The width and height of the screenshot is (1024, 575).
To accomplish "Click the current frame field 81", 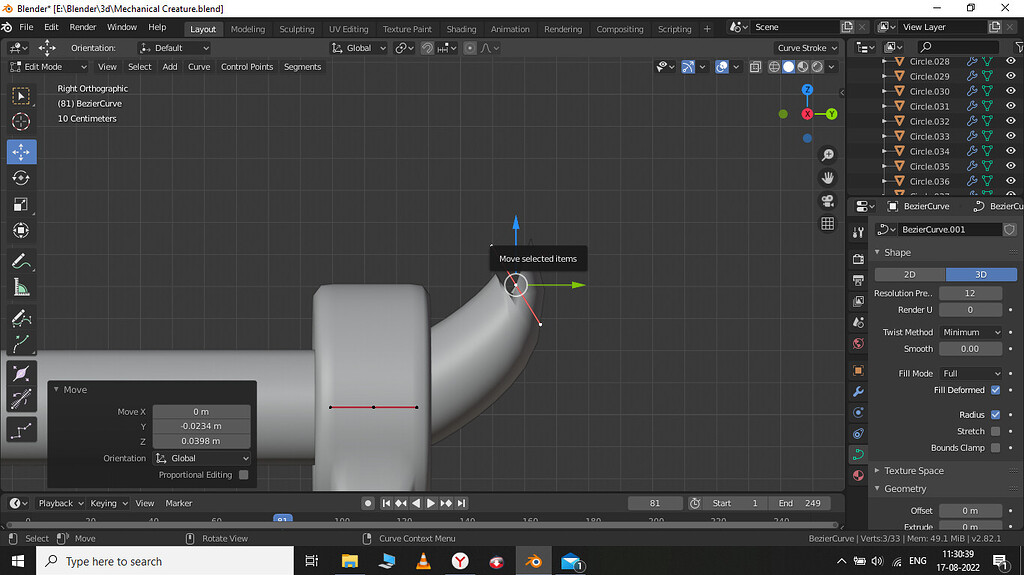I will coord(655,503).
